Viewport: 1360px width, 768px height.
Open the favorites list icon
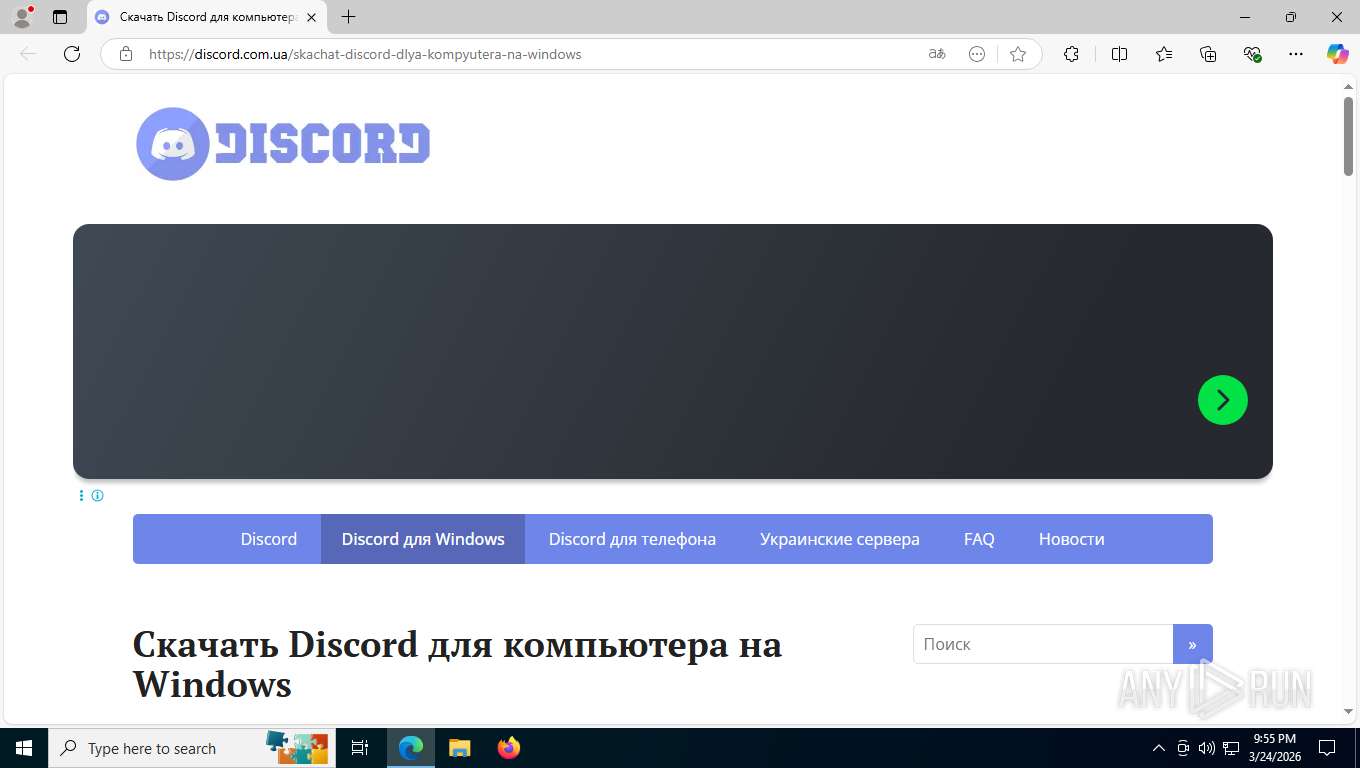(1164, 54)
